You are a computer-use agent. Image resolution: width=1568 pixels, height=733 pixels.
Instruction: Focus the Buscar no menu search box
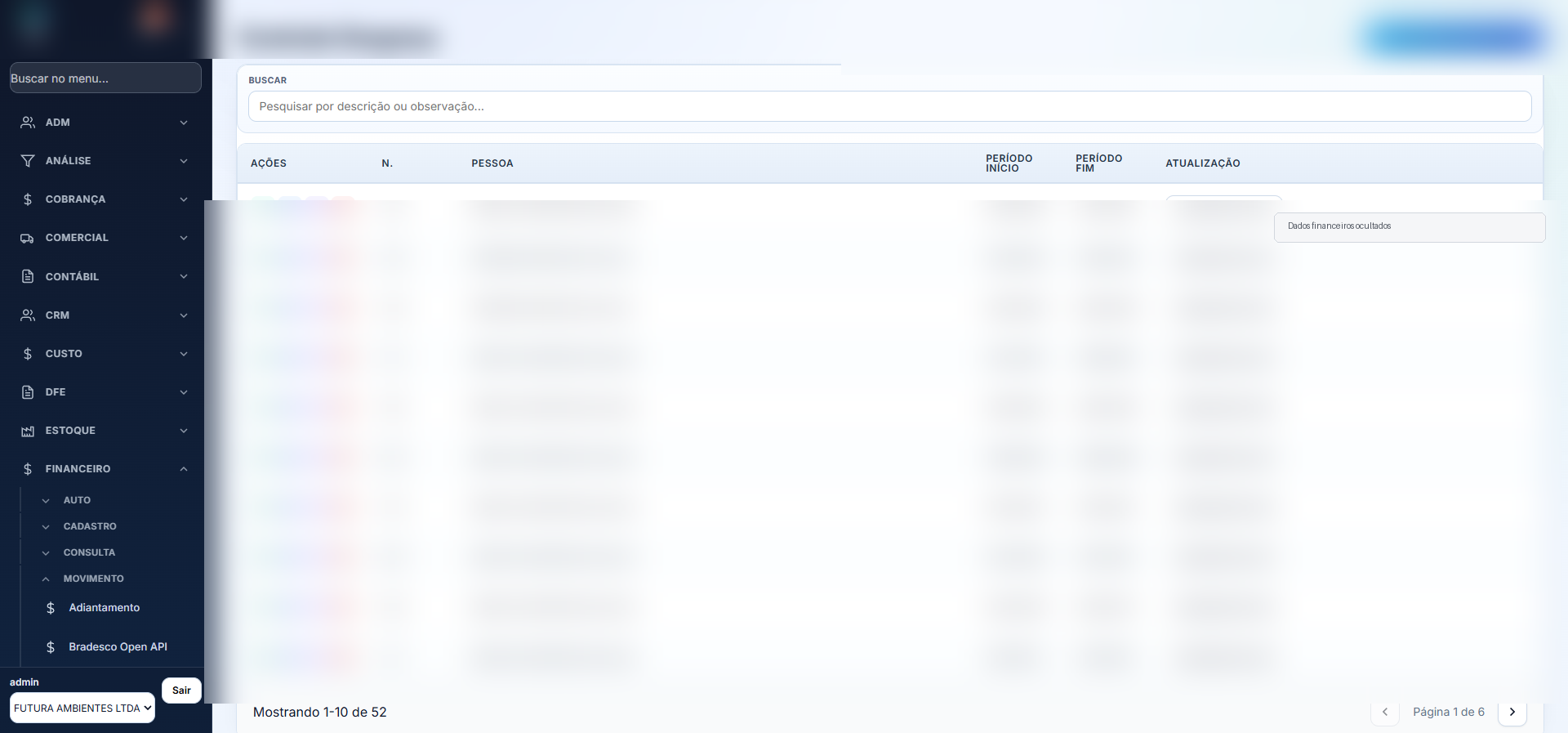[x=105, y=78]
